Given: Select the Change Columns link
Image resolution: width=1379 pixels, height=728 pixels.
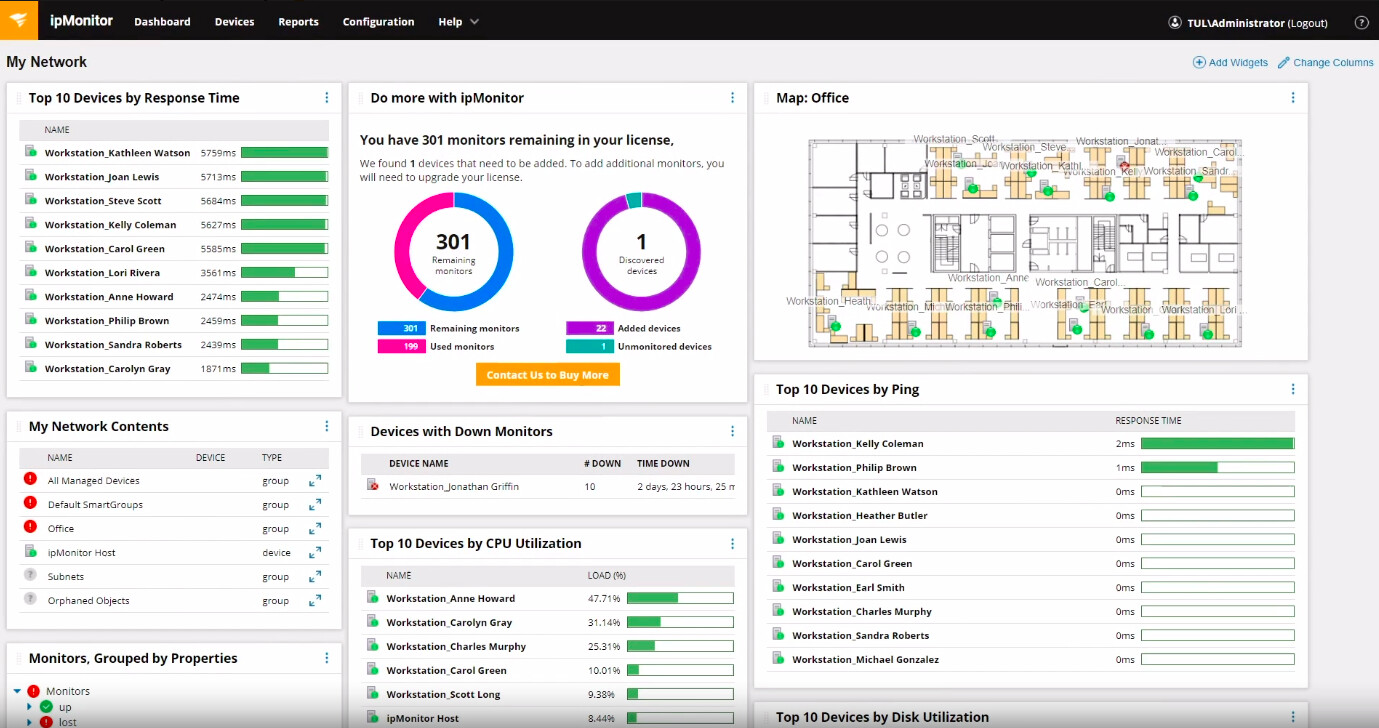Looking at the screenshot, I should (1325, 62).
